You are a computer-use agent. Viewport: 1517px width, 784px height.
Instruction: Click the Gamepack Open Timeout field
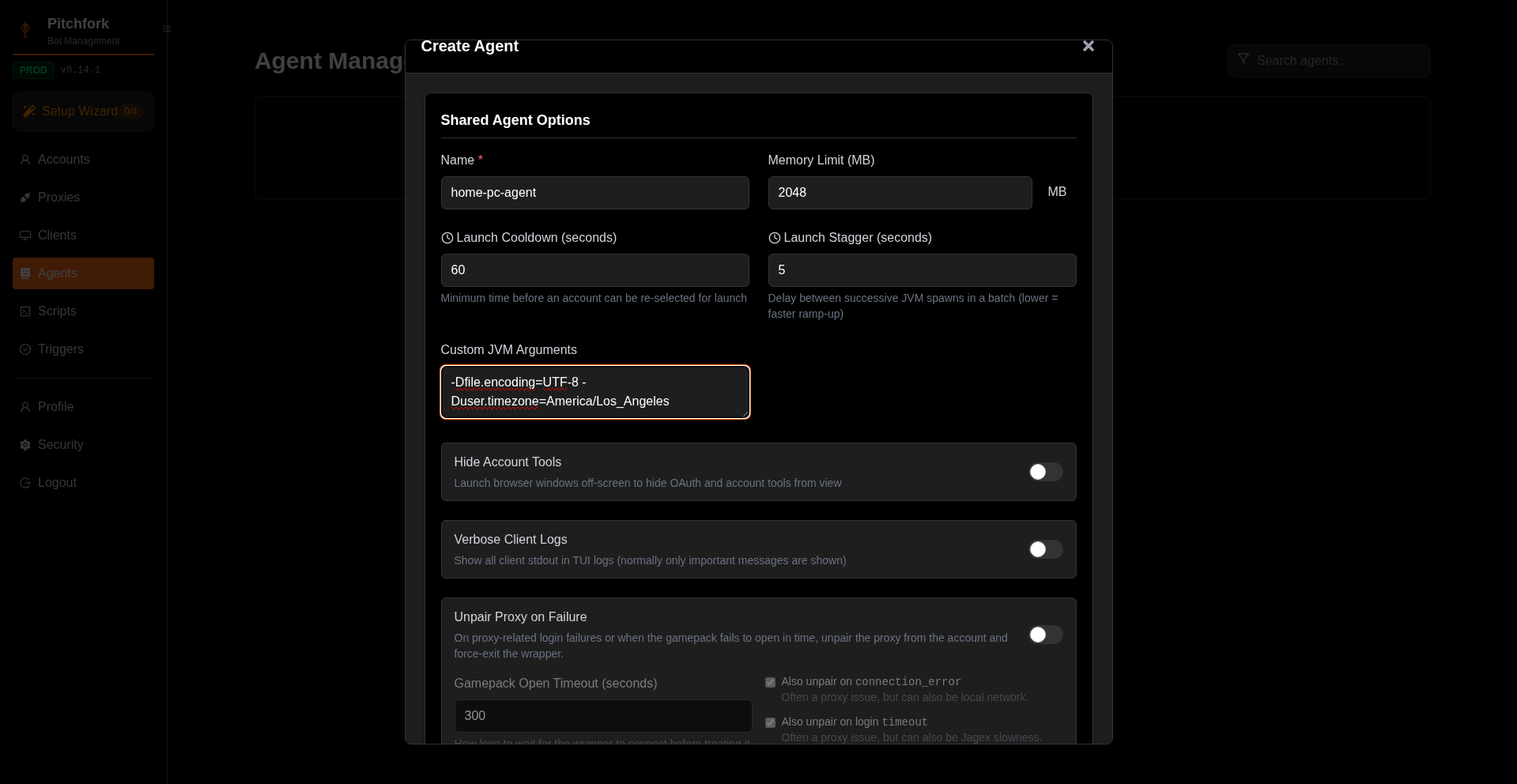point(603,716)
